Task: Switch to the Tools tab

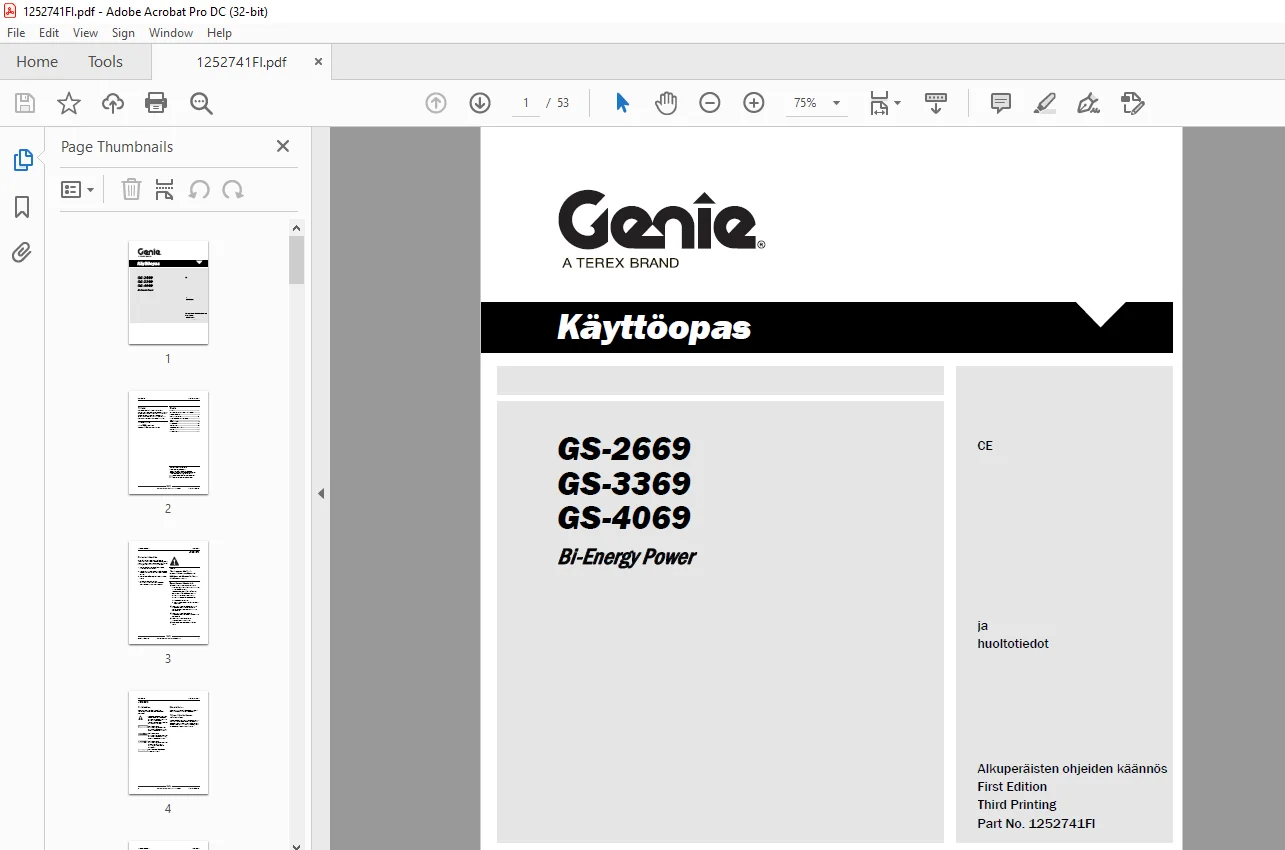Action: (105, 62)
